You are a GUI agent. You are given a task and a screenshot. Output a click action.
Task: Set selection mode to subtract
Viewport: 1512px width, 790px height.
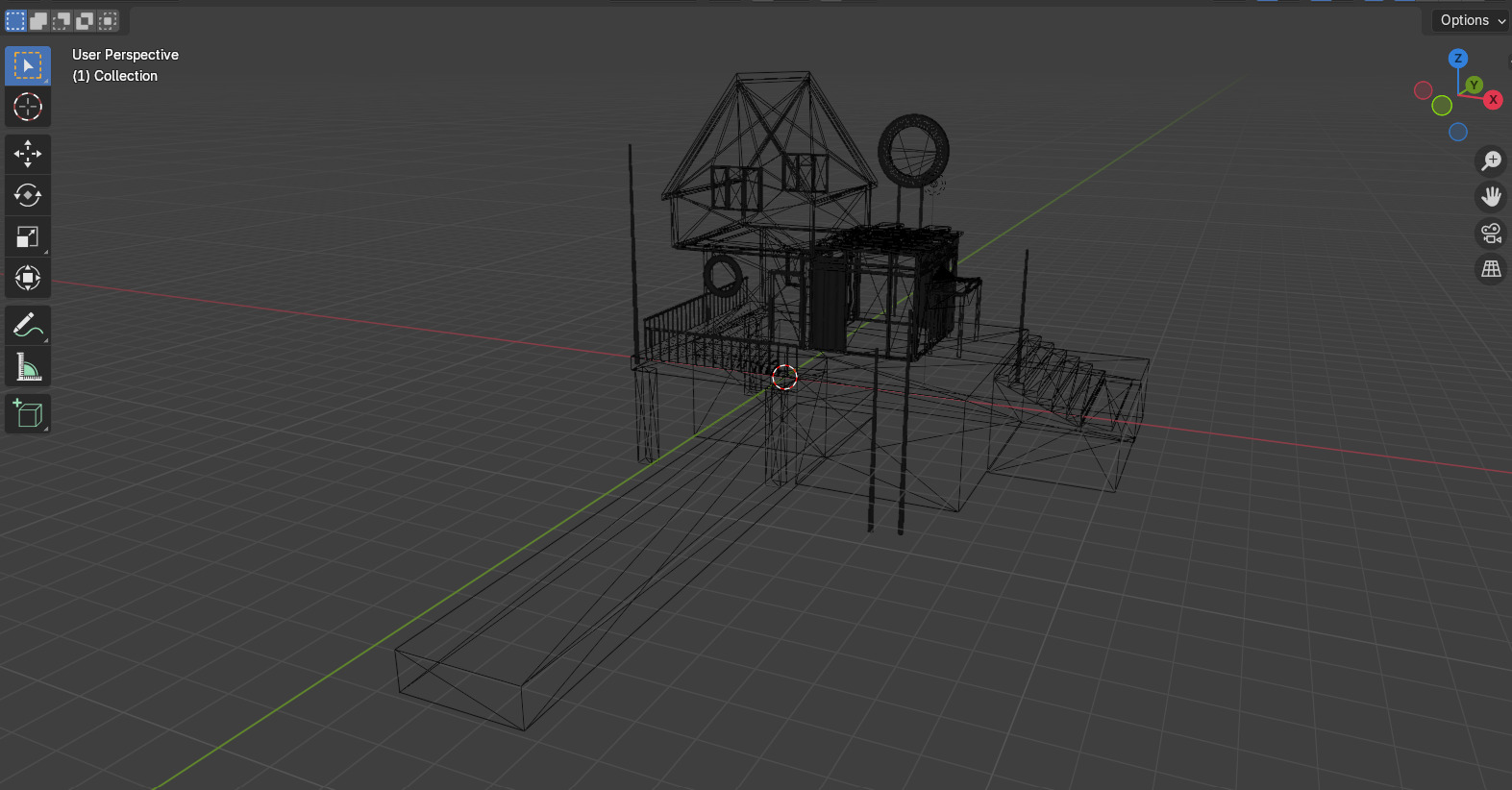click(62, 20)
